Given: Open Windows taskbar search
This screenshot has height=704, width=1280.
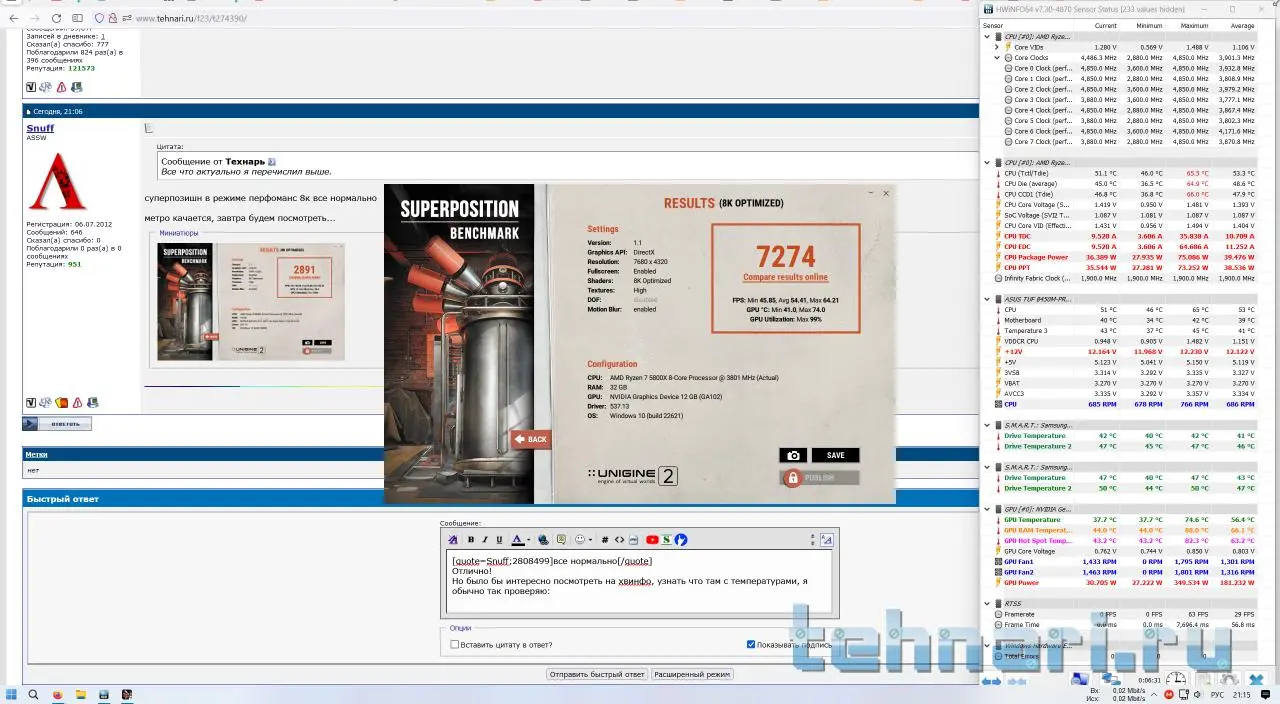Looking at the screenshot, I should coord(34,694).
